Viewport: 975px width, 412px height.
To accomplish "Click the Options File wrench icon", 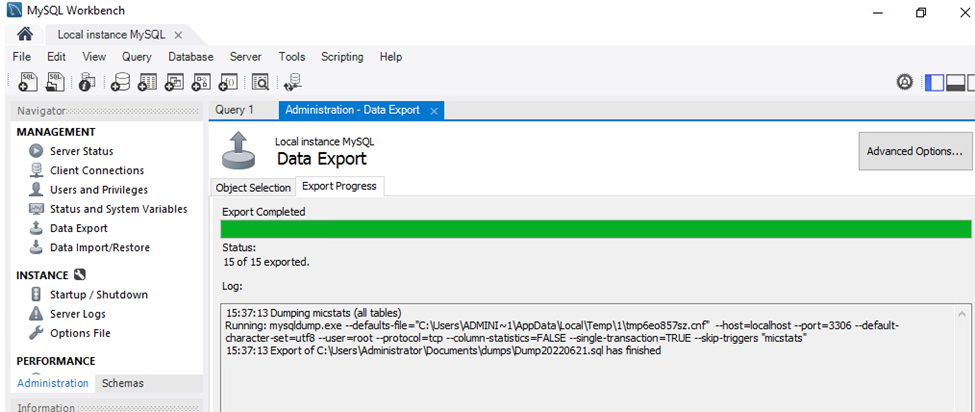I will pyautogui.click(x=36, y=333).
